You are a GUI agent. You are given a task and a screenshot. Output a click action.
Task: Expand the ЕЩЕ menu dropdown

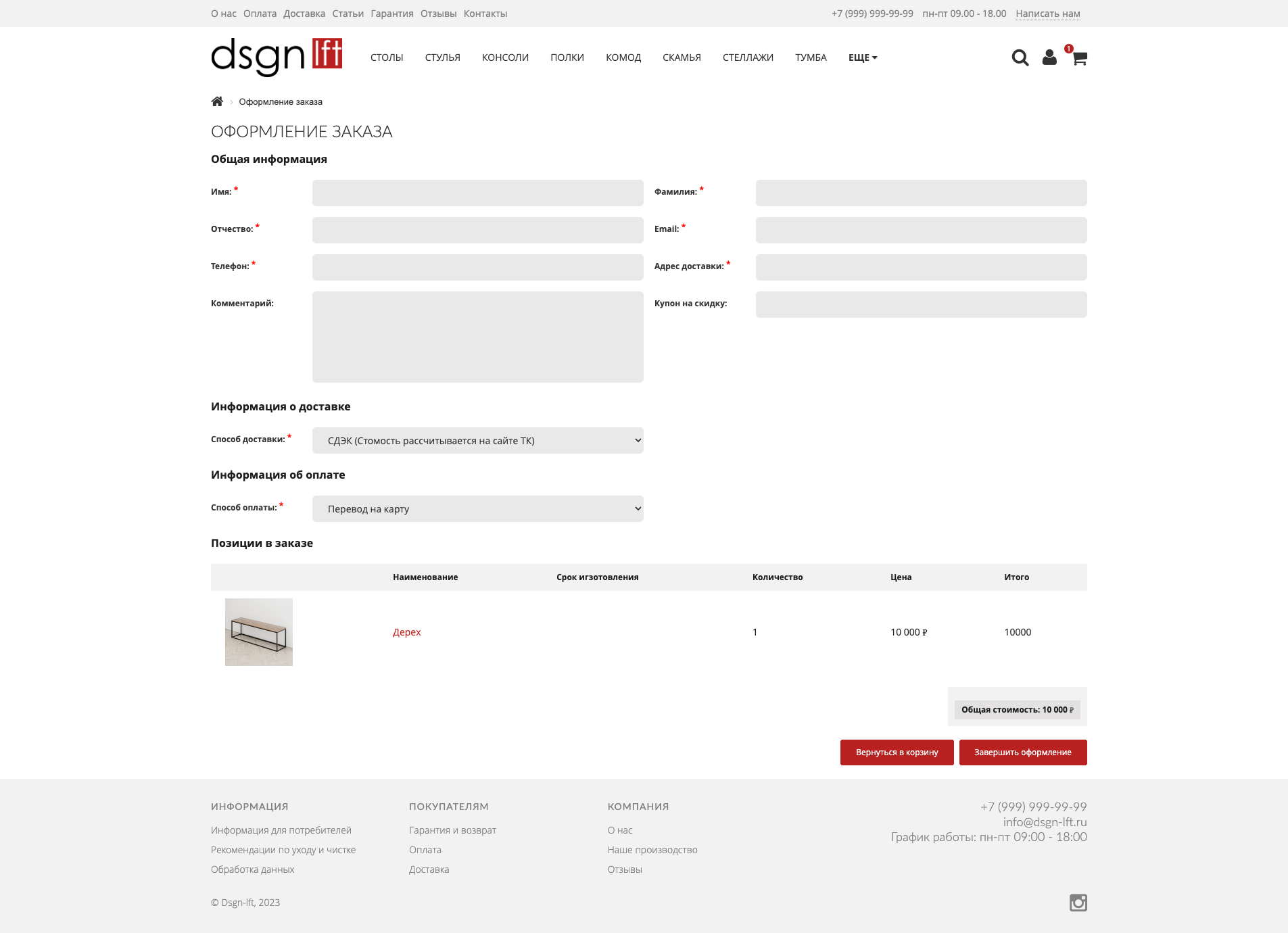coord(863,58)
